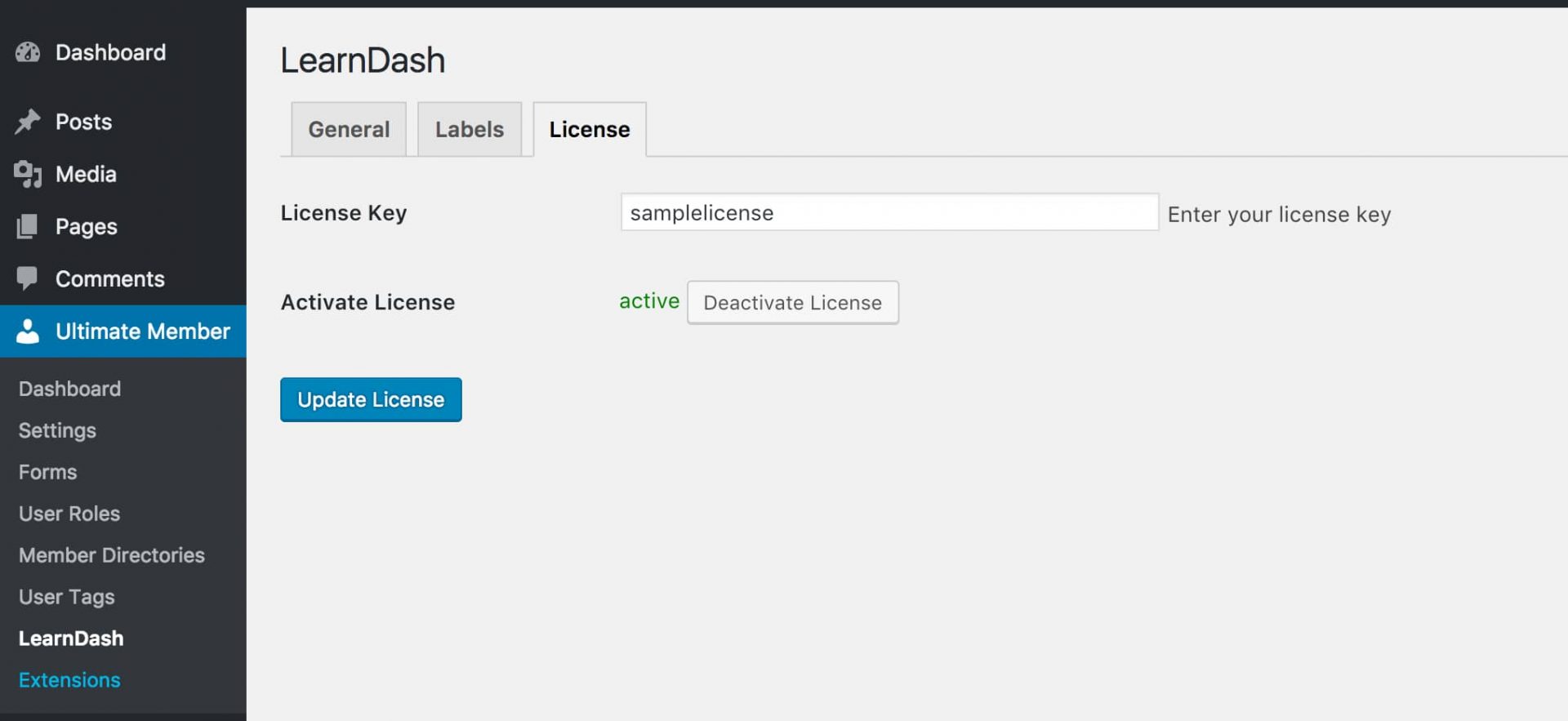Open Ultimate Member's Dashboard submenu
This screenshot has width=1568, height=721.
pos(70,389)
